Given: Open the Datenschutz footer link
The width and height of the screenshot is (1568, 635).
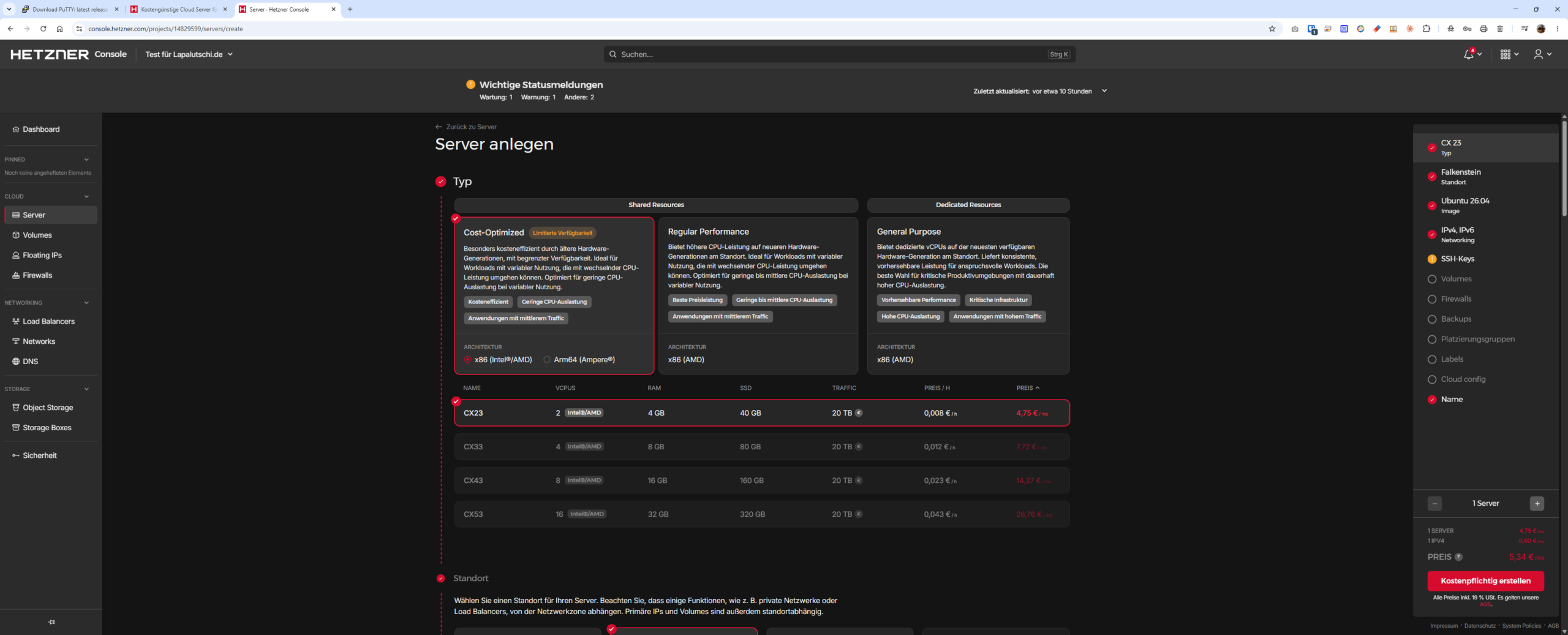Looking at the screenshot, I should [1480, 626].
